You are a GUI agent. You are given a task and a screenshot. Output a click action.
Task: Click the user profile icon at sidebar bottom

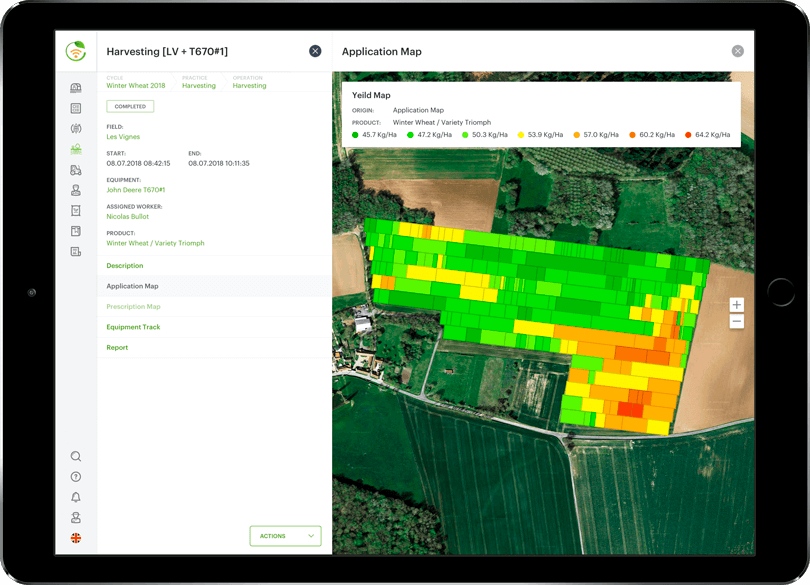[76, 518]
